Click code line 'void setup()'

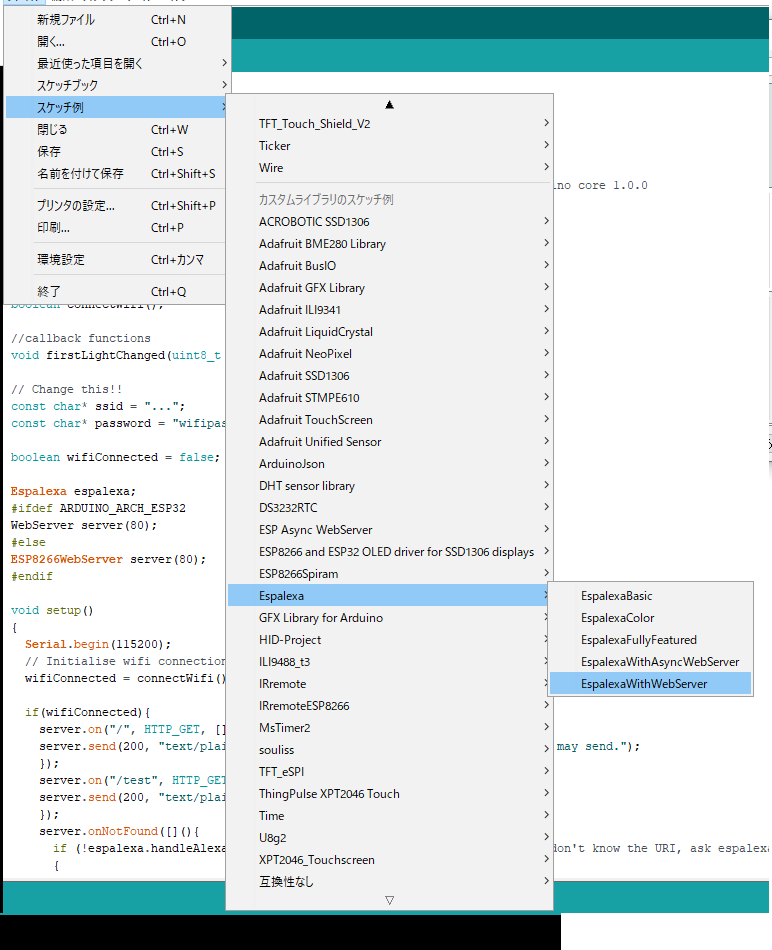pyautogui.click(x=52, y=610)
